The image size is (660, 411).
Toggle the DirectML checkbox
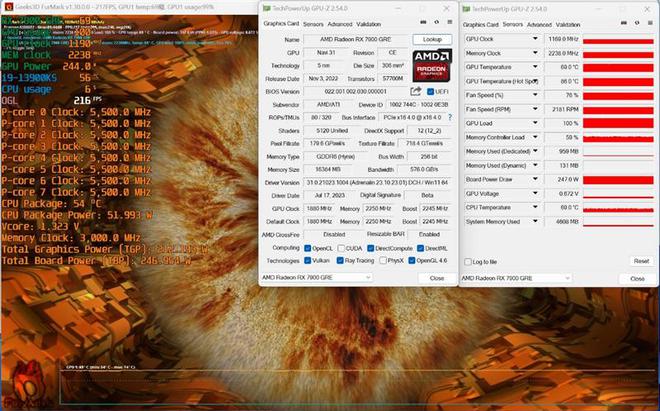tap(420, 248)
